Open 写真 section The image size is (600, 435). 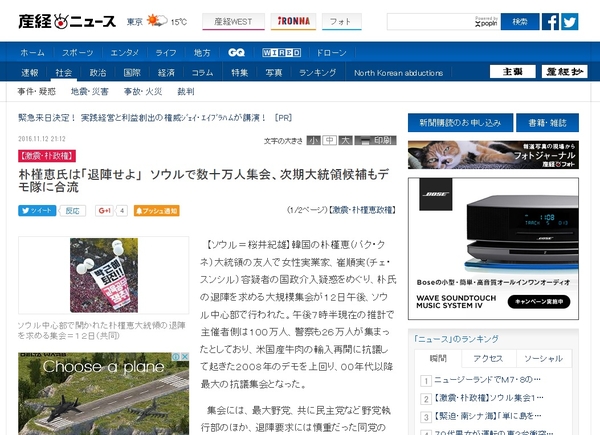(274, 72)
